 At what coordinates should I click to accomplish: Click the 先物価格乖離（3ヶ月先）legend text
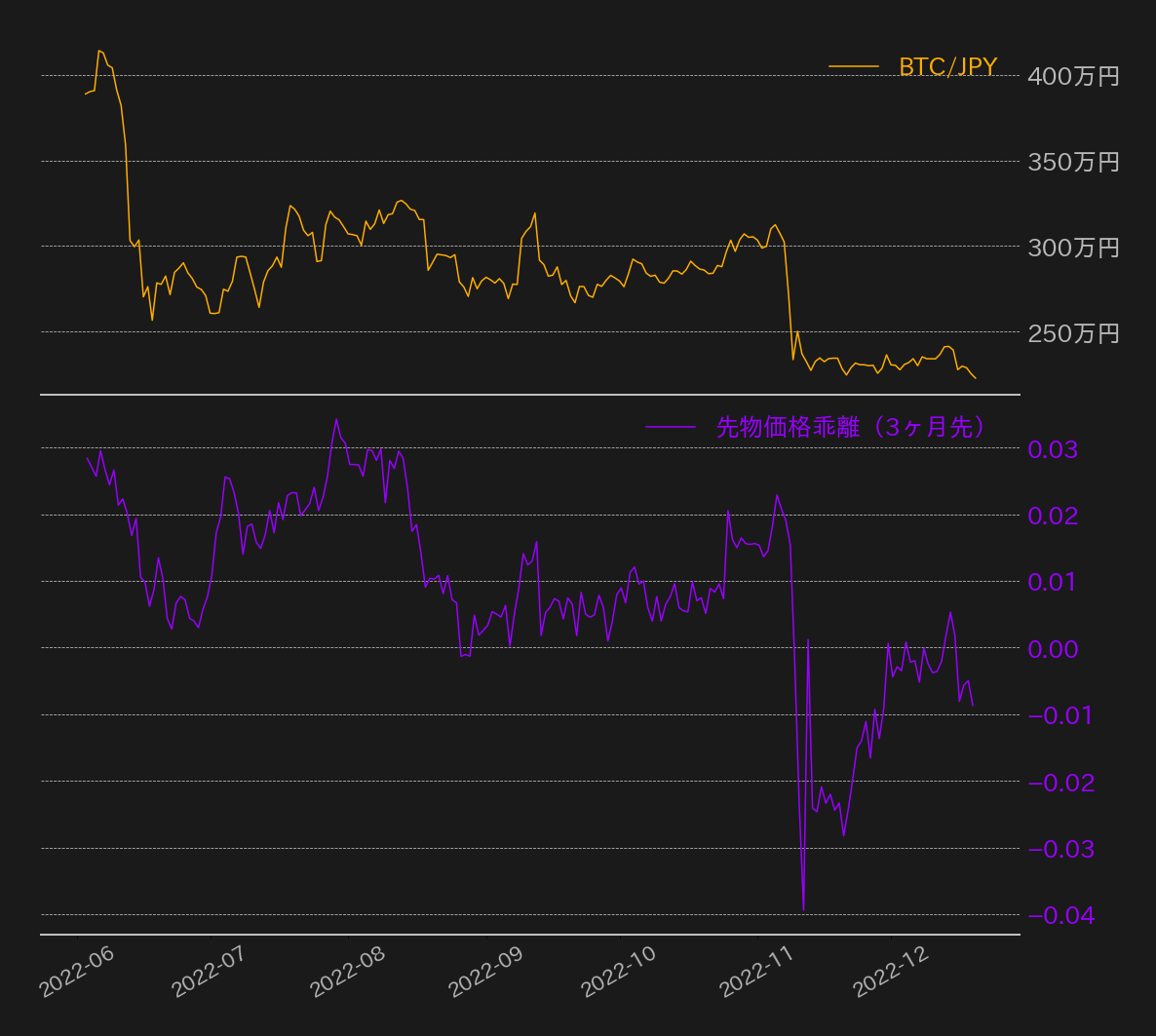click(852, 427)
